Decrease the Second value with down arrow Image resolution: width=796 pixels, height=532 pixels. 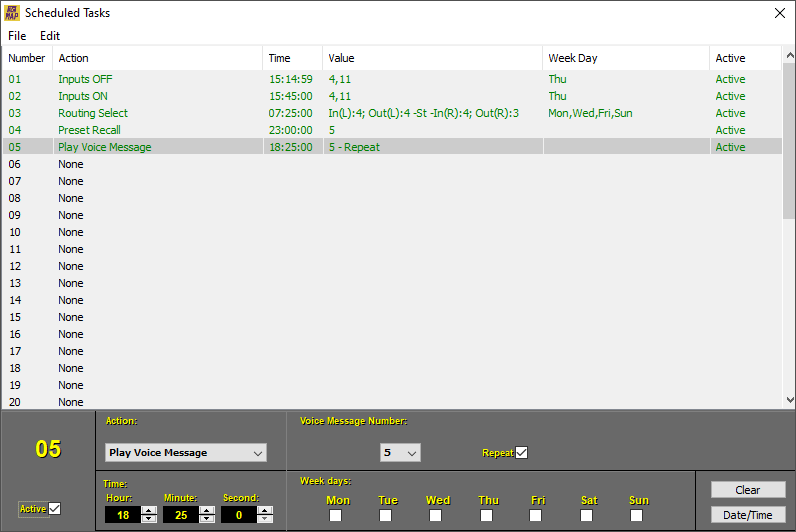pos(265,519)
